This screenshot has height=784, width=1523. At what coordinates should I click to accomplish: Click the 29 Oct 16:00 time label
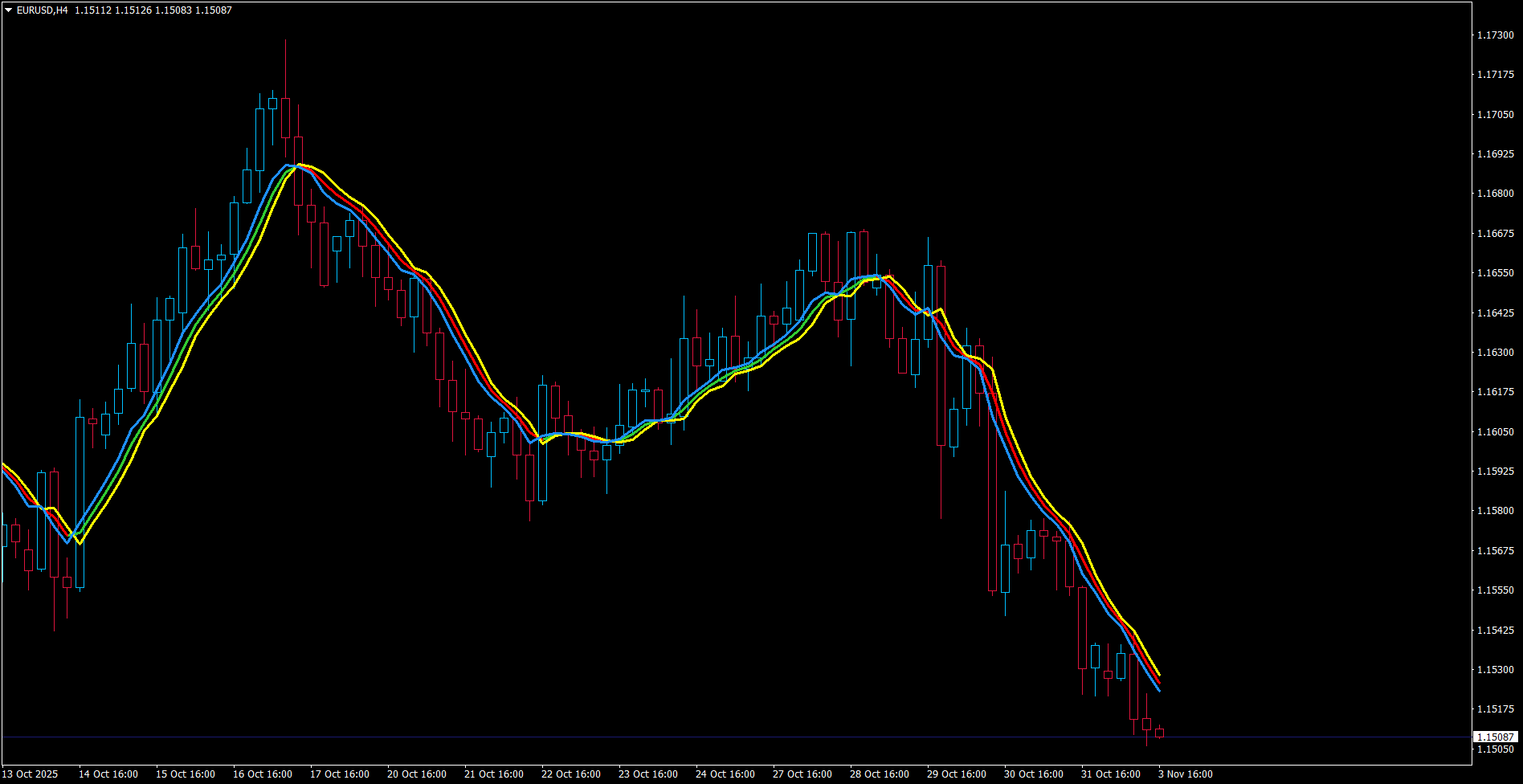957,774
